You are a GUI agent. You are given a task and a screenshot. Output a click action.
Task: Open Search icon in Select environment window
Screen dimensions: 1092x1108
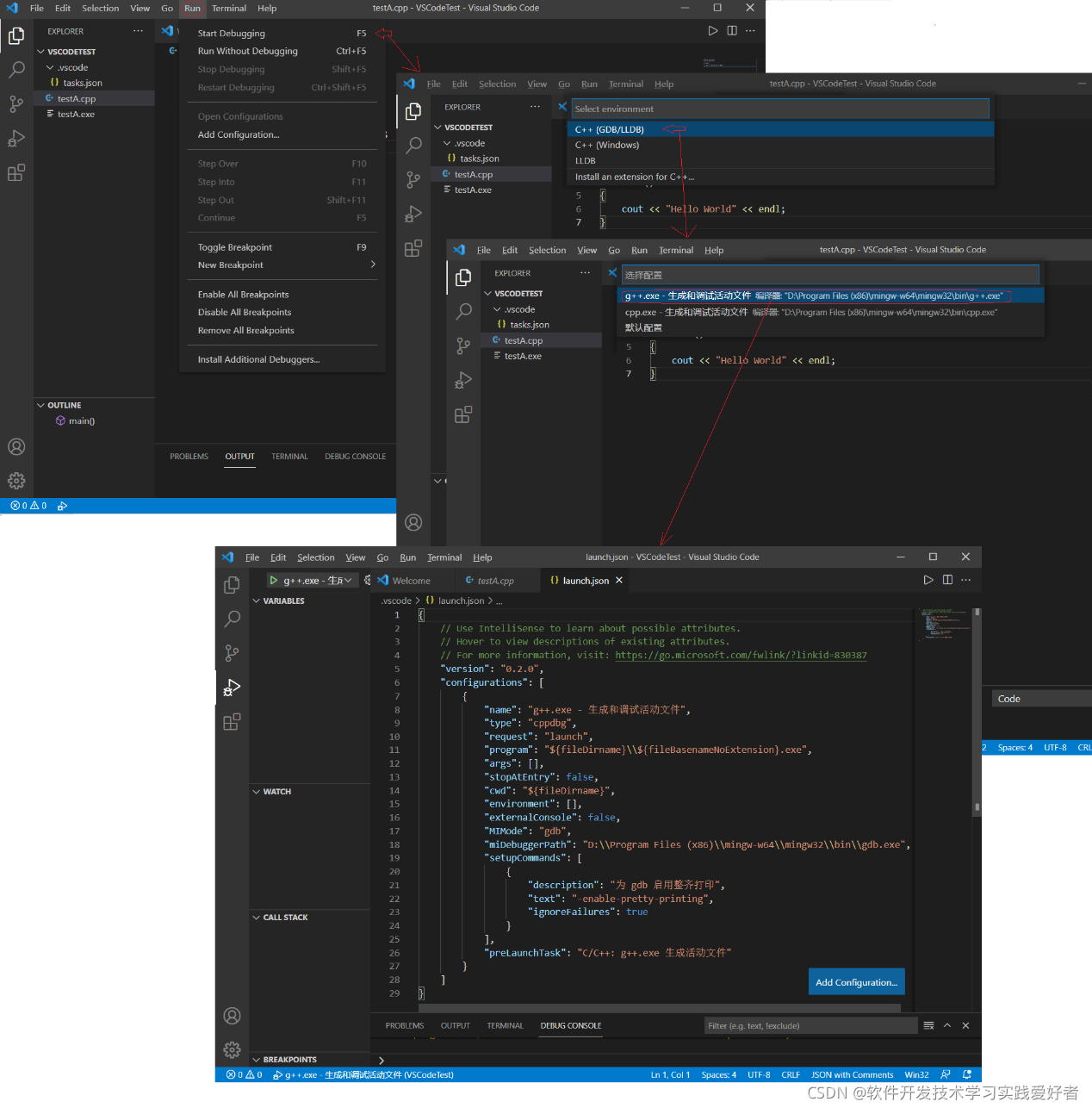(413, 146)
